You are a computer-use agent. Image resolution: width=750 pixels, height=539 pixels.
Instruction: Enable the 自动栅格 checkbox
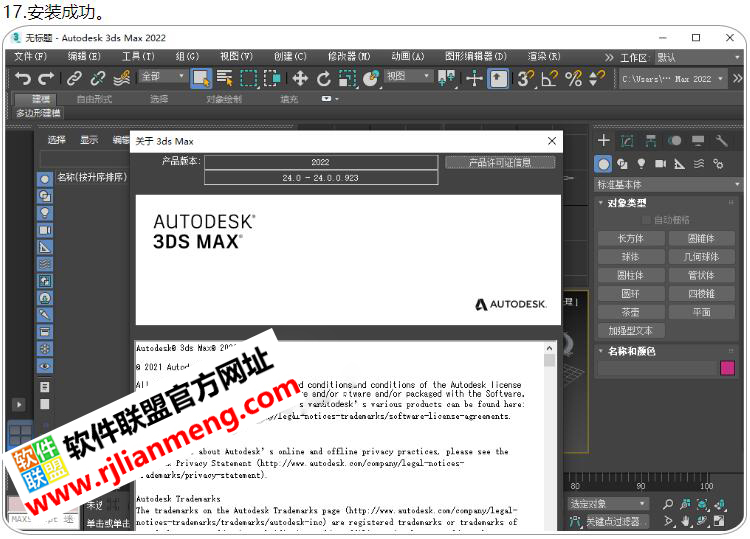[x=647, y=220]
